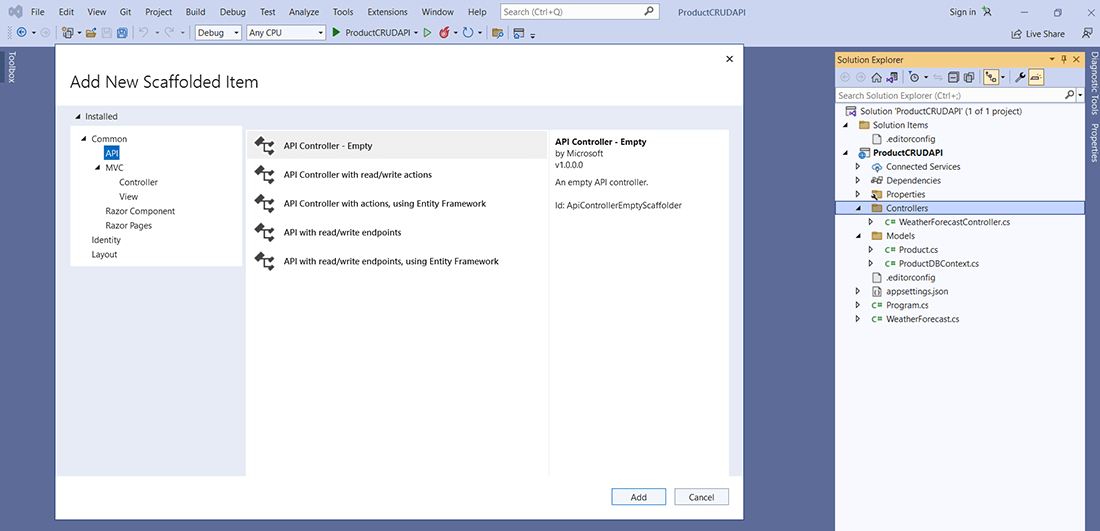
Task: Click the green Start ProductCRUDAPI play icon
Action: pyautogui.click(x=337, y=33)
